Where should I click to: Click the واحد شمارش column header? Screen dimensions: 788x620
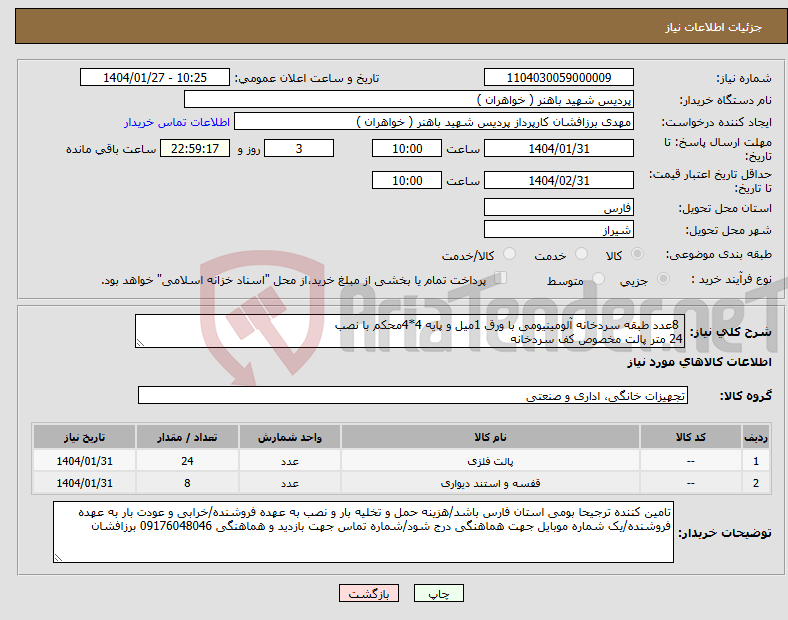[x=290, y=437]
